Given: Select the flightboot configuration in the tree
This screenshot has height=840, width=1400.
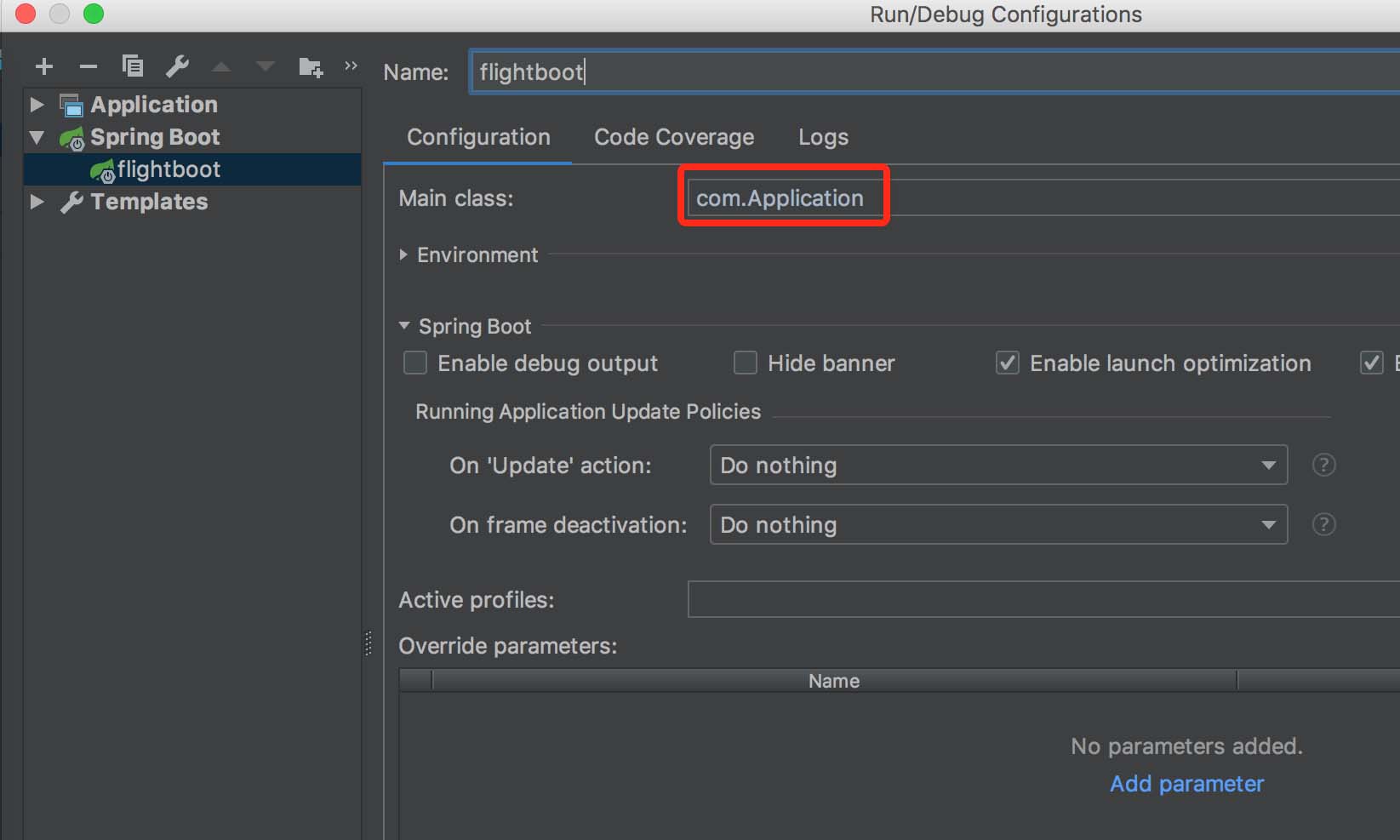Looking at the screenshot, I should (169, 169).
